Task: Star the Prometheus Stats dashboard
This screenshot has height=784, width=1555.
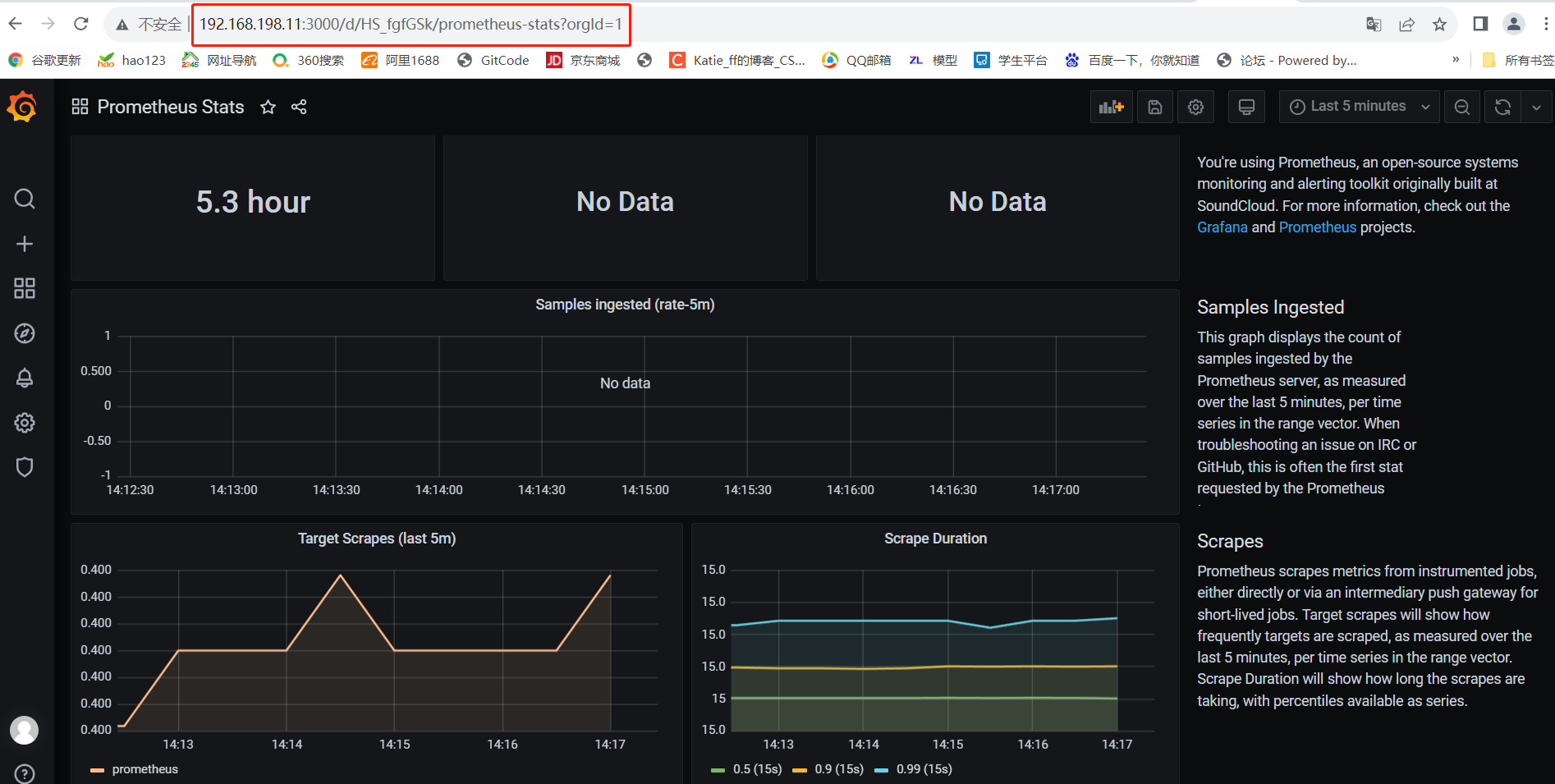Action: click(268, 107)
